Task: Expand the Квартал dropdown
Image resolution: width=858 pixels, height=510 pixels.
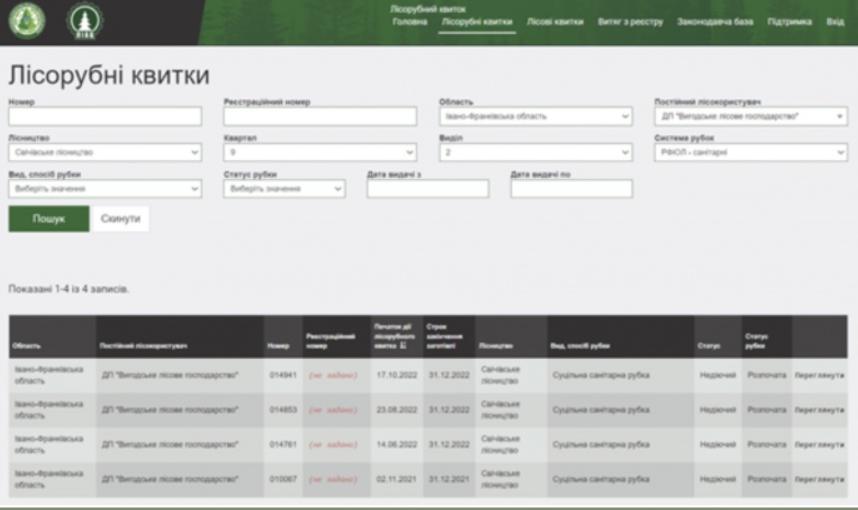Action: tap(320, 153)
